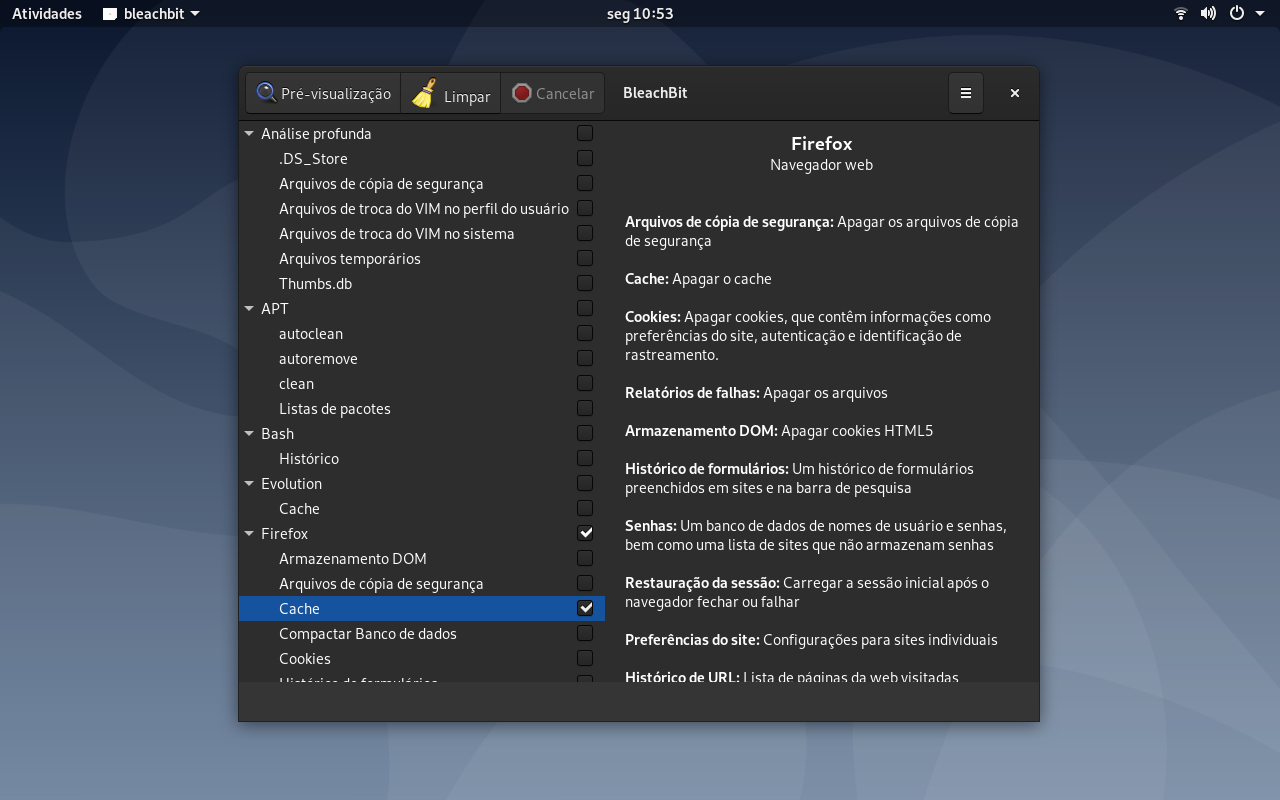Screen dimensions: 1280x800
Task: Click the bleachbit app icon in top bar
Action: (110, 14)
